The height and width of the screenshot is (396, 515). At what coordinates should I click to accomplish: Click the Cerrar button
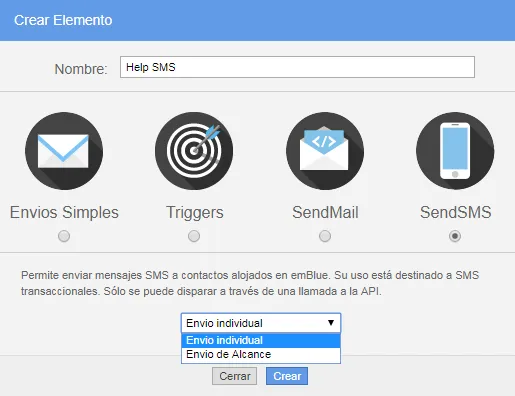[235, 376]
